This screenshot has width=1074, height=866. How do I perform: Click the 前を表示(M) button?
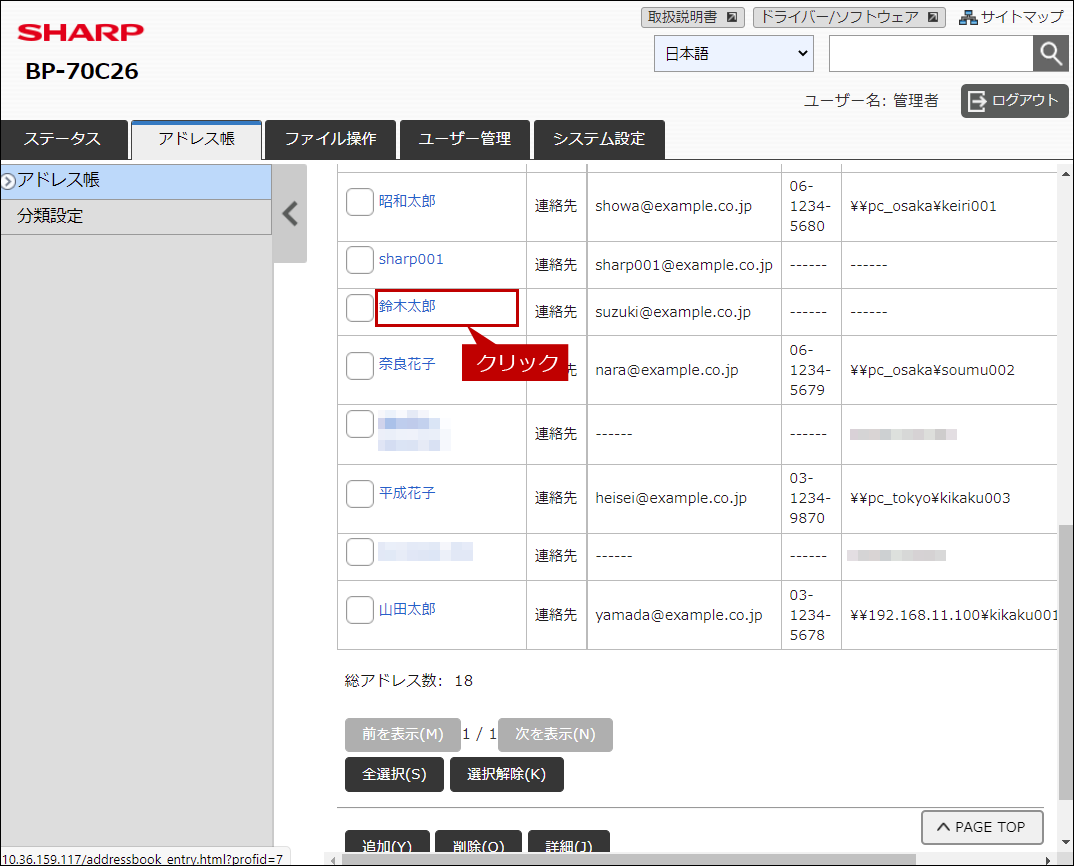tap(403, 734)
